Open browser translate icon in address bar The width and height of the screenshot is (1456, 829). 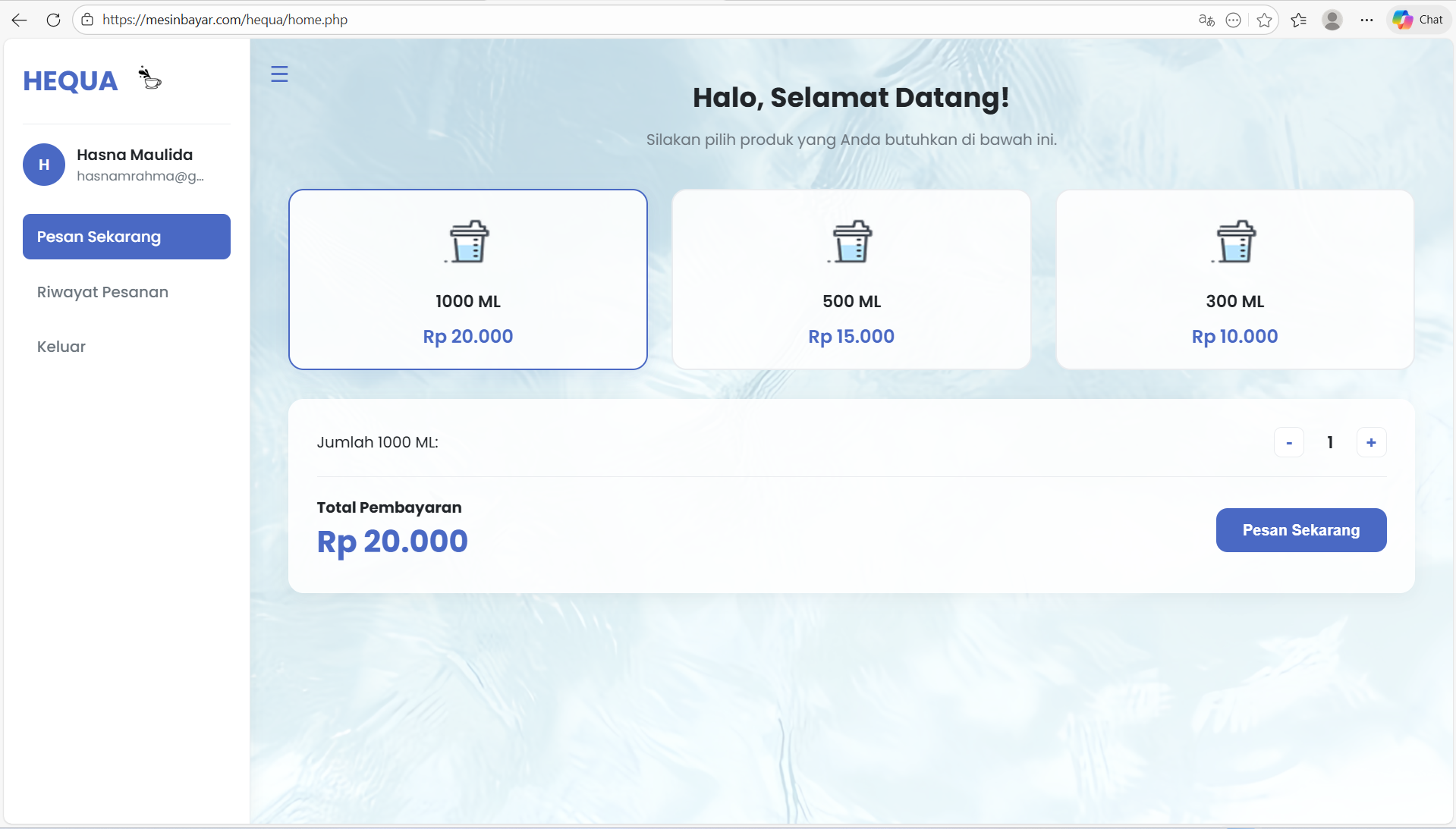coord(1206,20)
